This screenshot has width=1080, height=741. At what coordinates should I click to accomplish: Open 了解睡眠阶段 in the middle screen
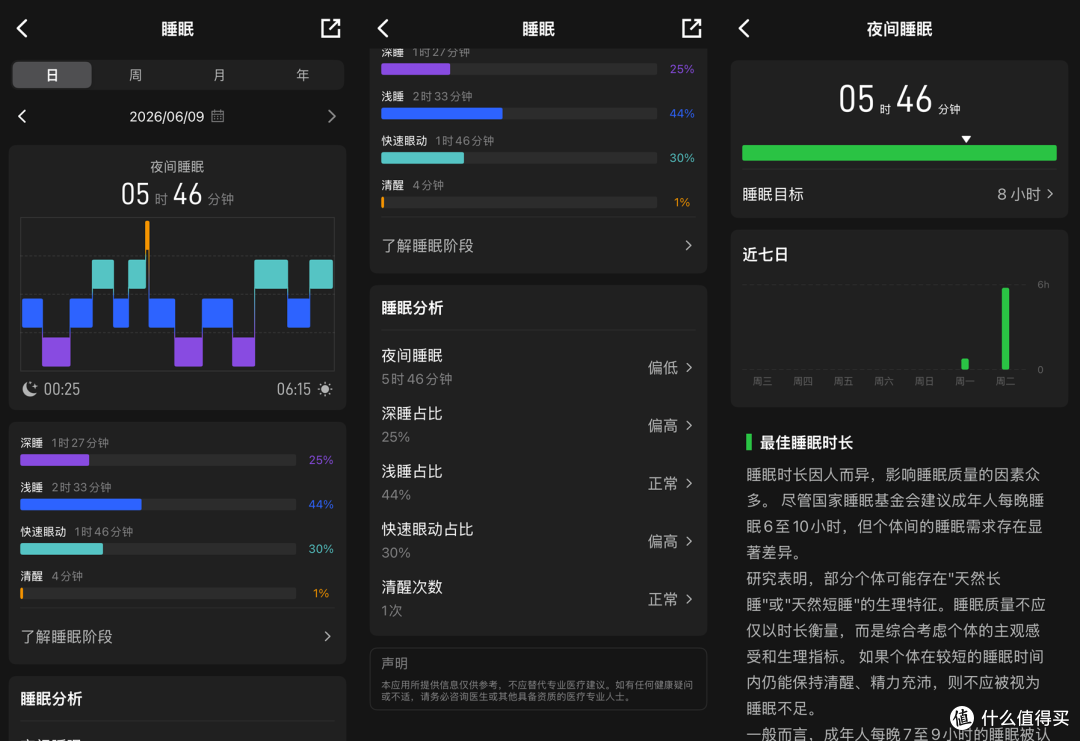538,246
